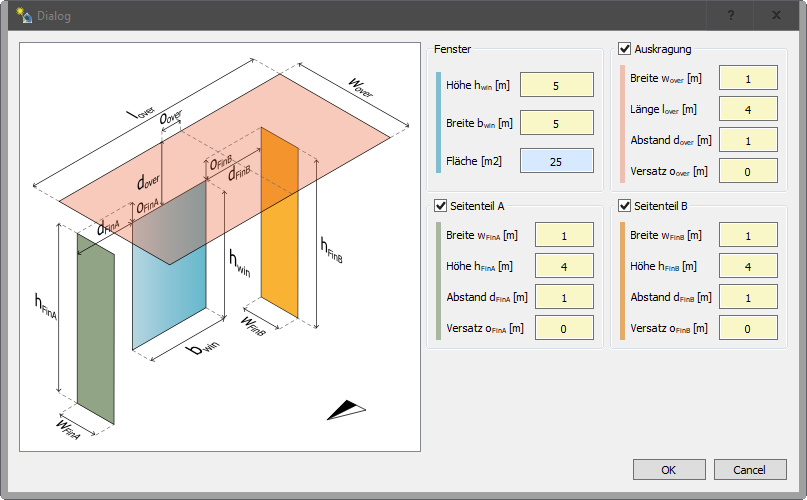The image size is (807, 500).
Task: Click the 'wFinA' dimension label in diagram
Action: pos(68,429)
